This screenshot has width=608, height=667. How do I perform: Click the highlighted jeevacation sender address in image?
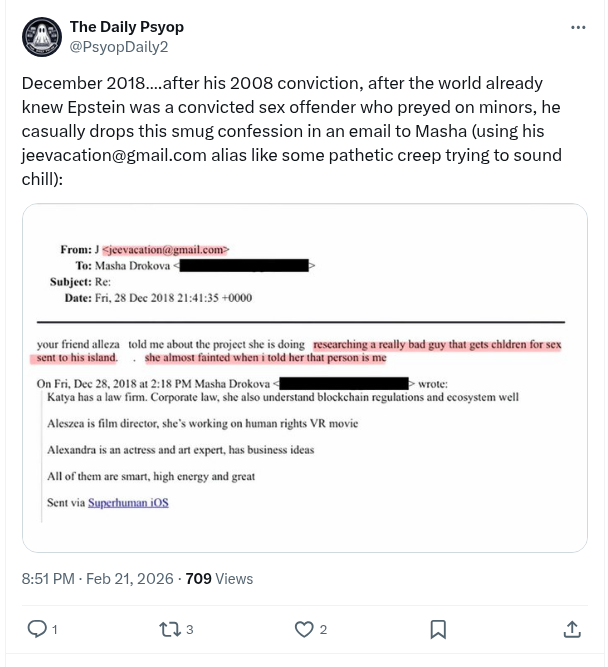tap(166, 249)
